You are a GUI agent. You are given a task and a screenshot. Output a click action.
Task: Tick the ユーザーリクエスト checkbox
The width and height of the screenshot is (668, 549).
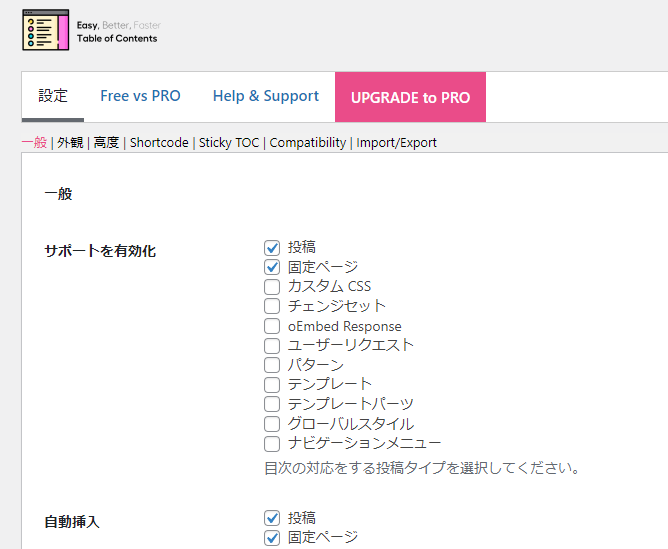coord(272,346)
